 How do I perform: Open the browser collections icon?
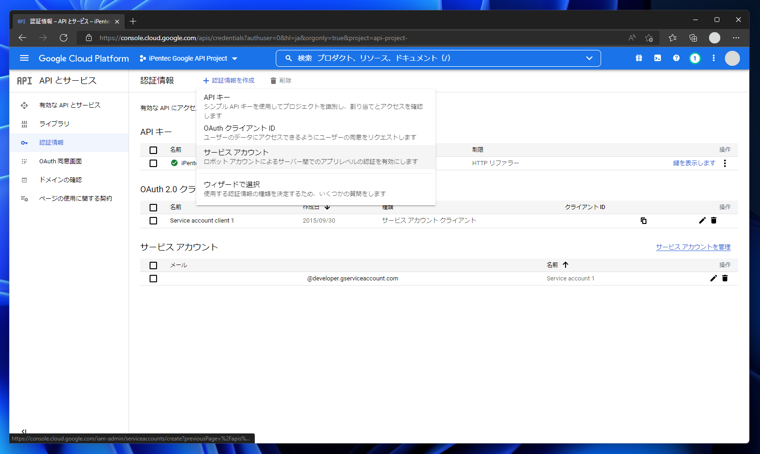click(x=693, y=38)
